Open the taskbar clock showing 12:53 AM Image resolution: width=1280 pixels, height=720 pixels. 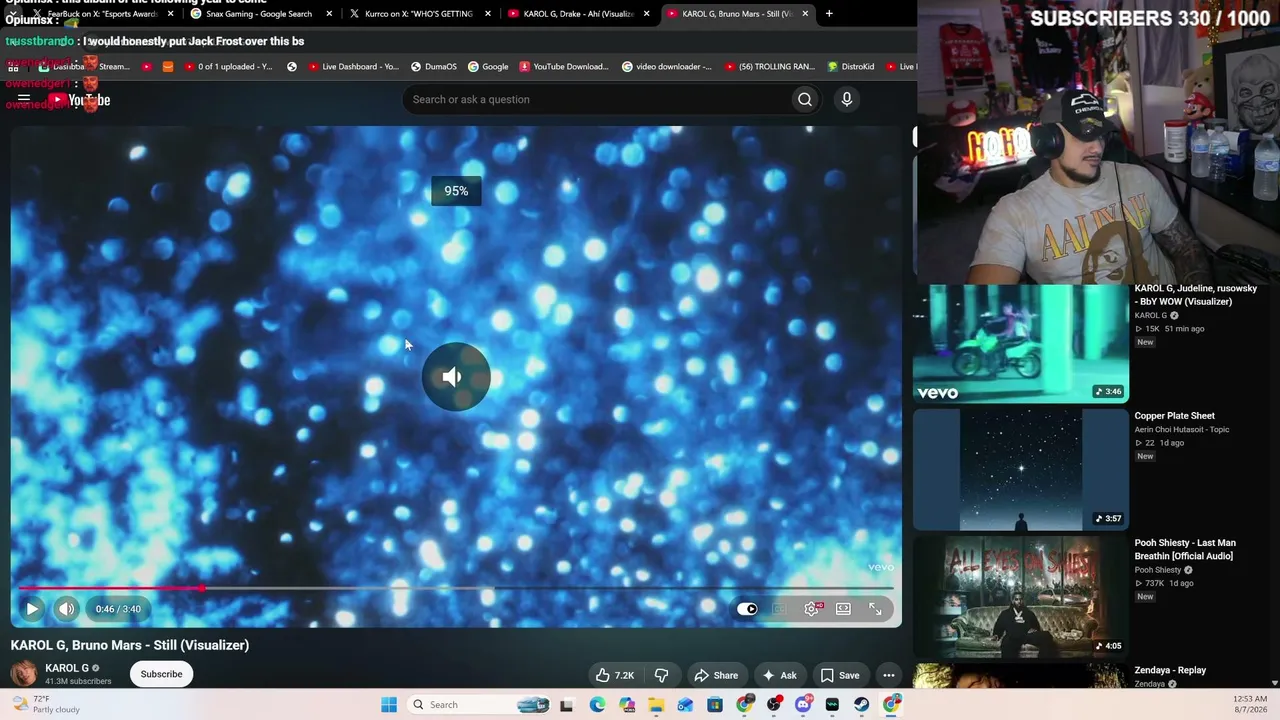tap(1250, 705)
